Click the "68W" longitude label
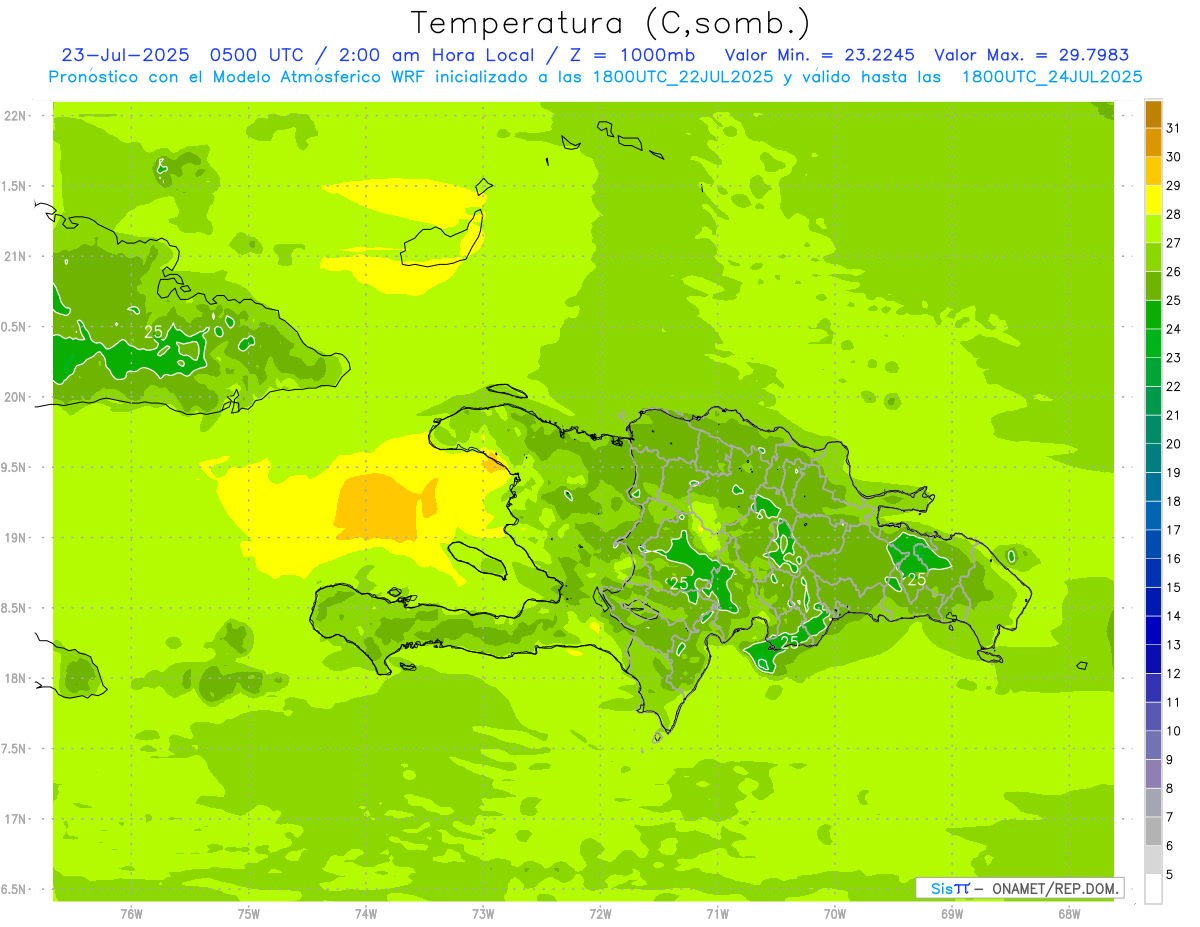1200x927 pixels. click(x=1068, y=913)
